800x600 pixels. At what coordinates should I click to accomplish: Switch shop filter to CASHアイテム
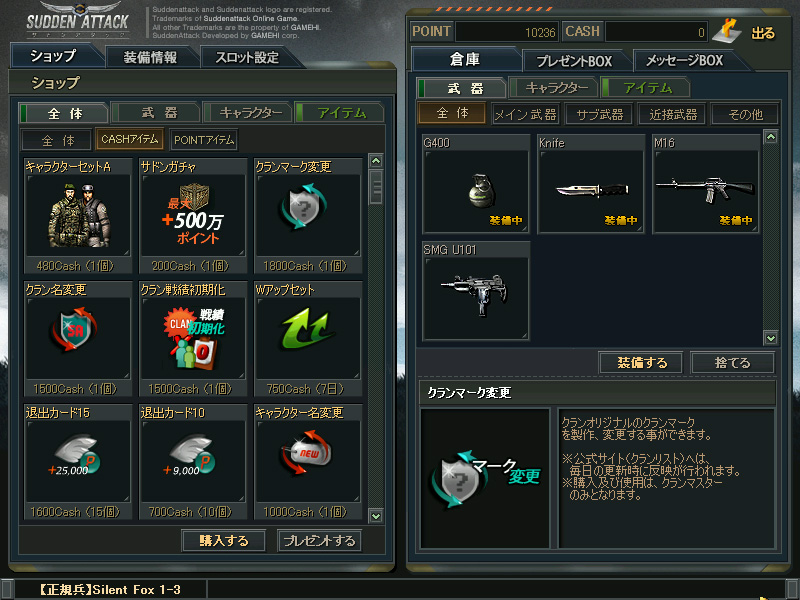point(130,139)
